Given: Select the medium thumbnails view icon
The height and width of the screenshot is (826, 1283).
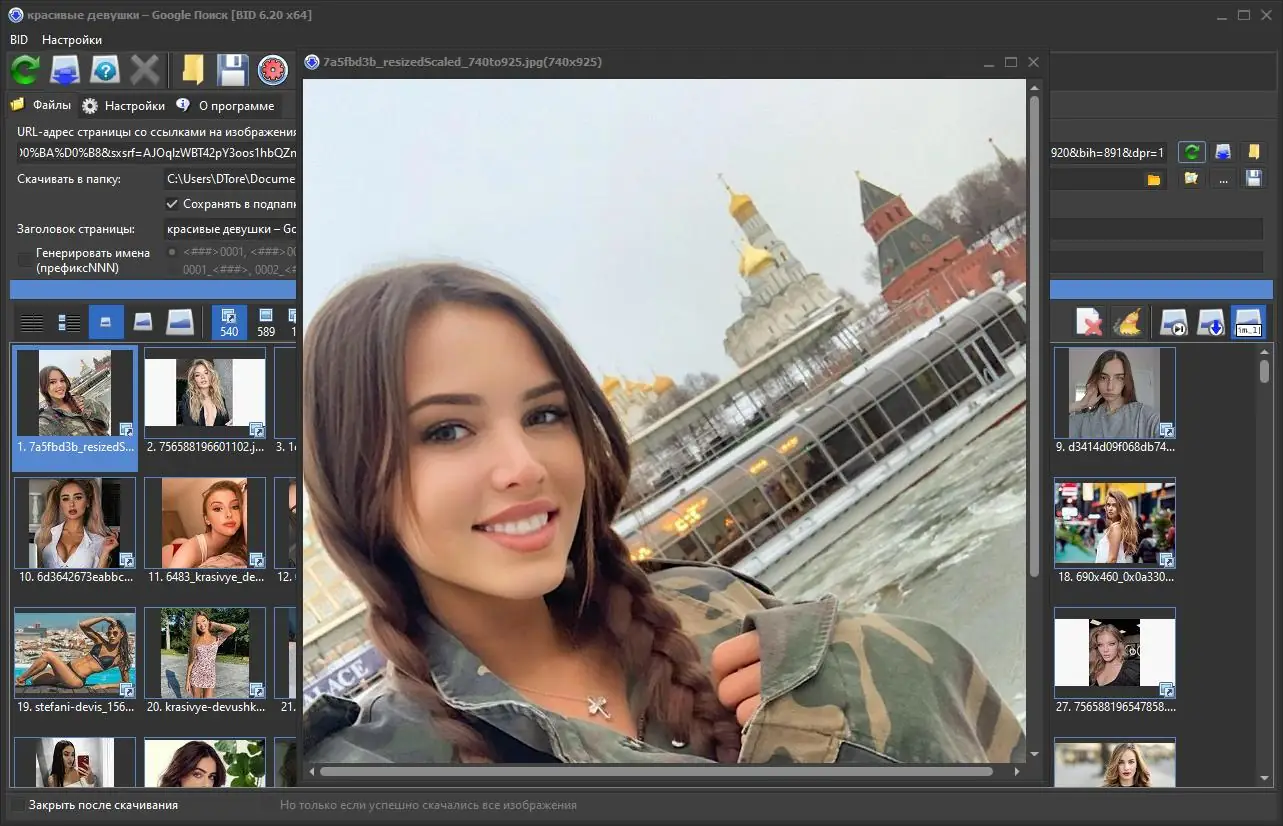Looking at the screenshot, I should tap(143, 322).
